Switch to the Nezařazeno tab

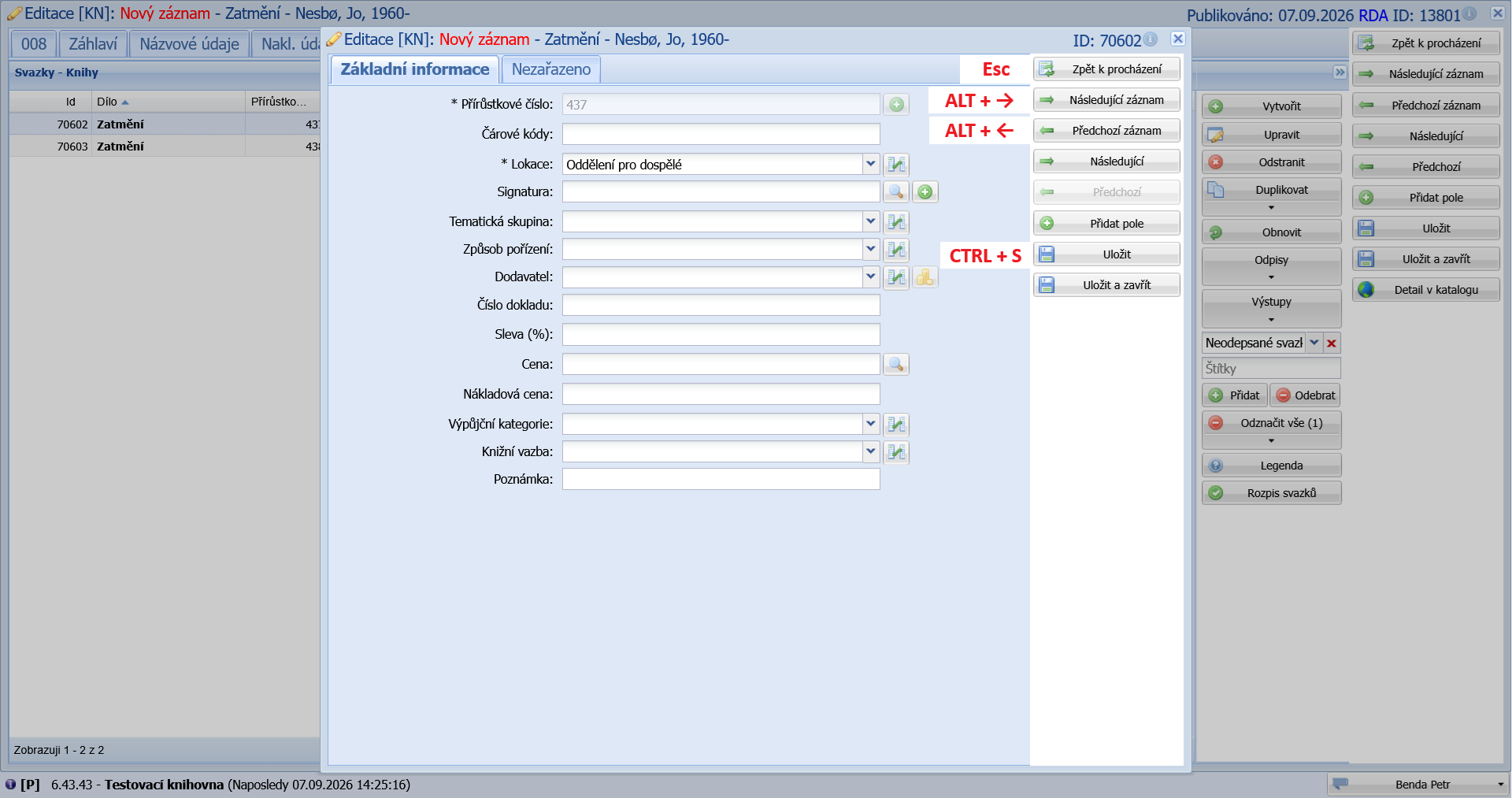point(551,69)
